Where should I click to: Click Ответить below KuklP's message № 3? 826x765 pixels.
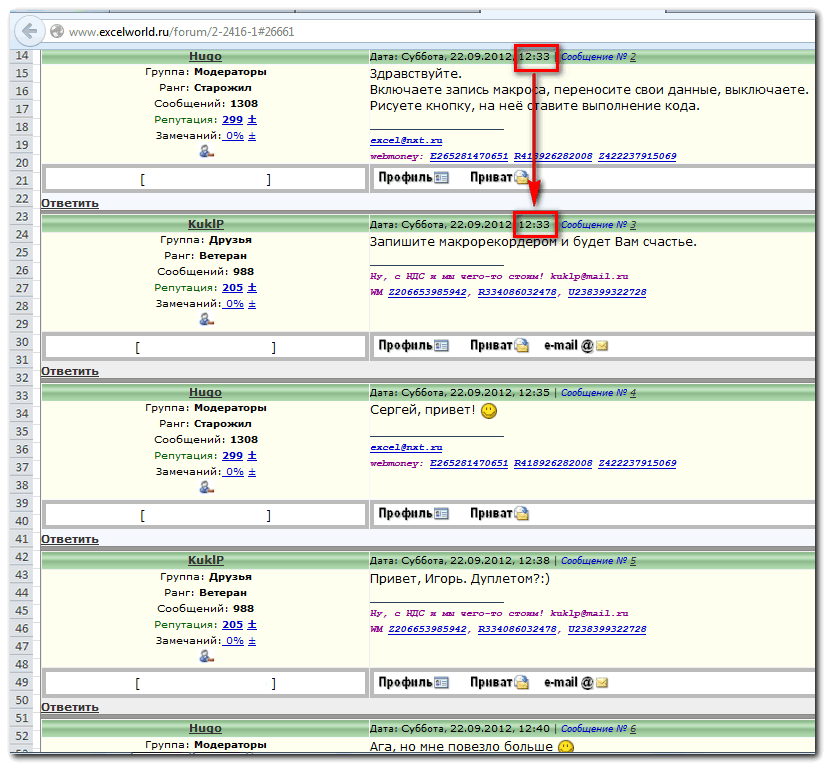point(70,371)
